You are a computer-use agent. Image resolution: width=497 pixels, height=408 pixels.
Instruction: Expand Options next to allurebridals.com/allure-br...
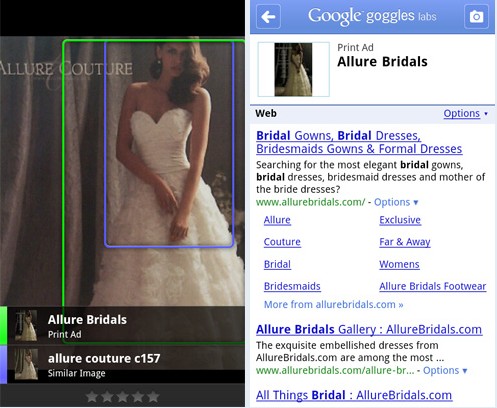(x=445, y=371)
